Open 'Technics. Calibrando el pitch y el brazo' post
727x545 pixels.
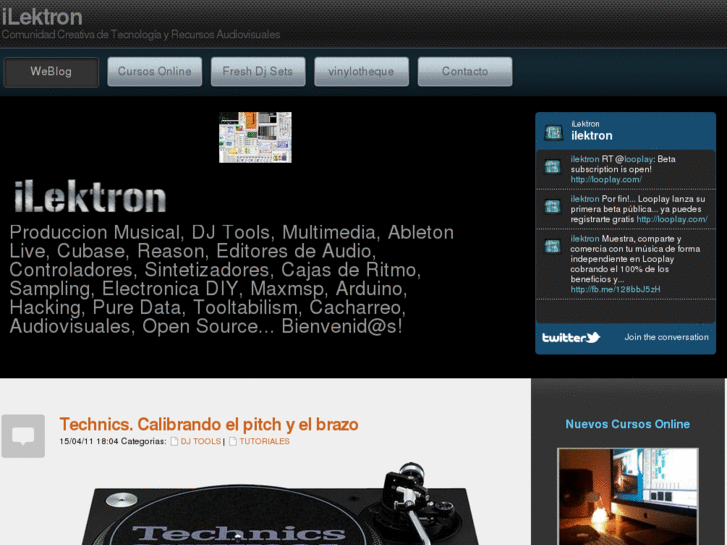tap(209, 424)
